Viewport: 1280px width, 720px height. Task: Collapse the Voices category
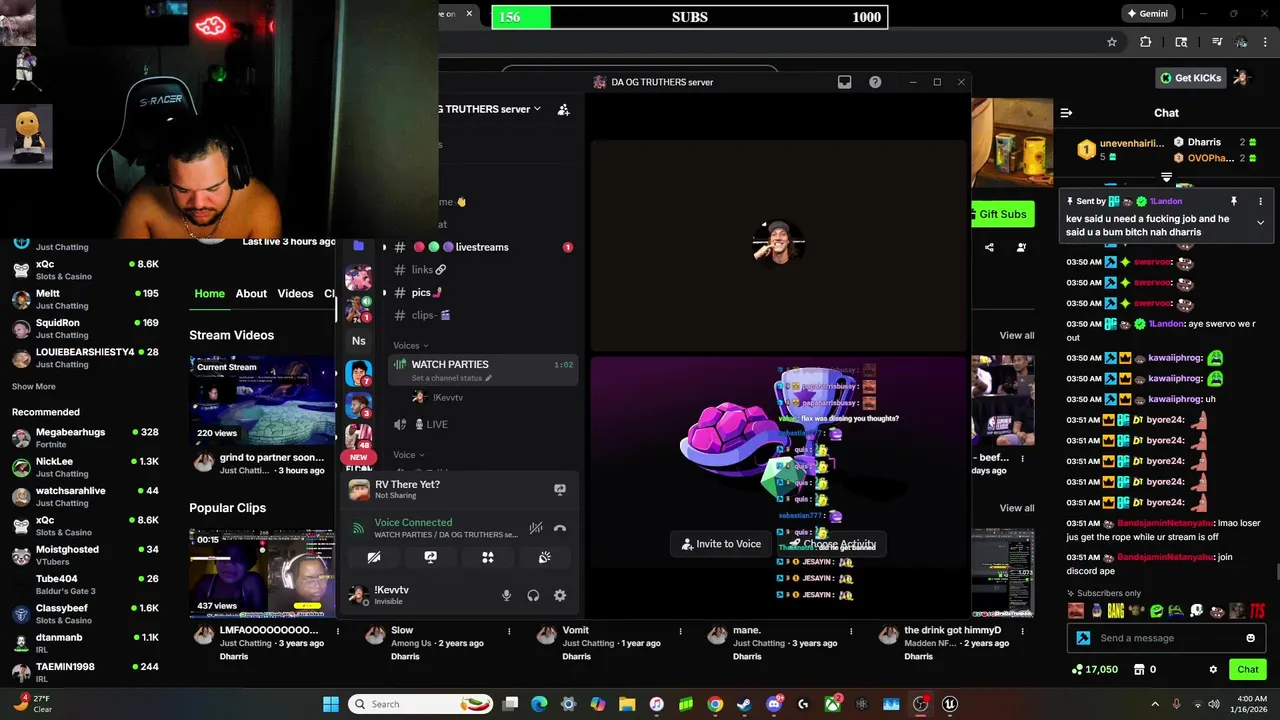pyautogui.click(x=411, y=346)
